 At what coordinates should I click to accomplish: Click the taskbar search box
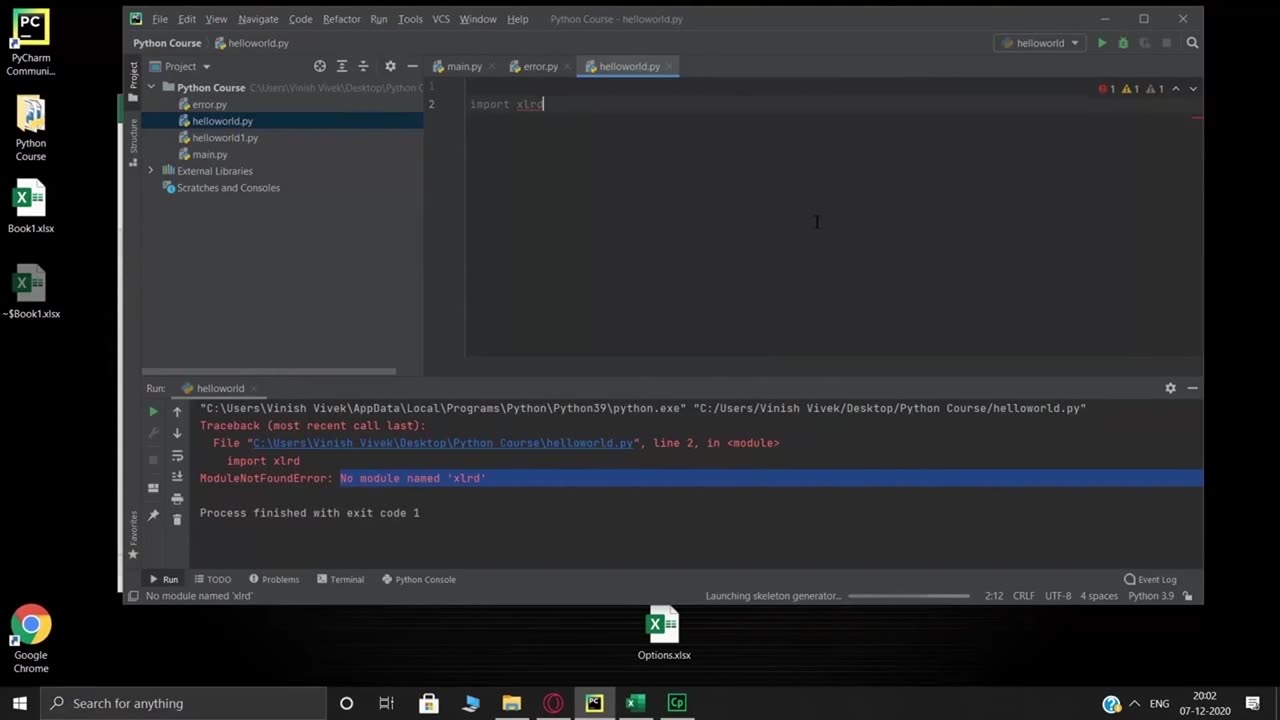pyautogui.click(x=183, y=703)
